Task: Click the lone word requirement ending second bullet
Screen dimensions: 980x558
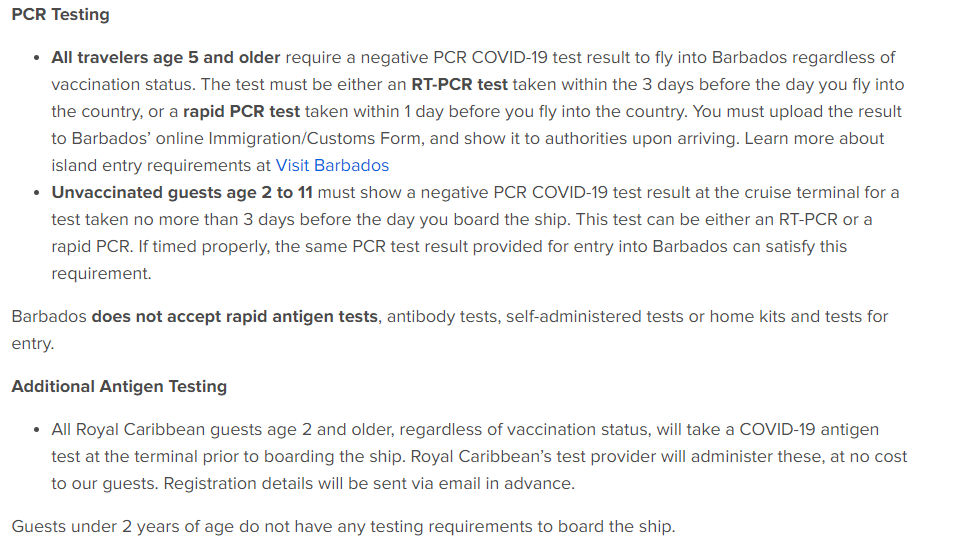Action: [101, 274]
